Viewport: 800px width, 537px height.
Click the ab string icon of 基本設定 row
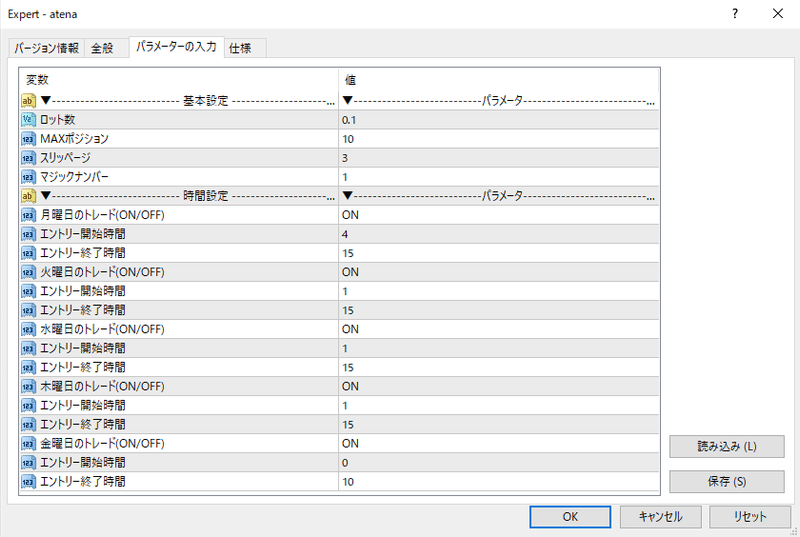coord(28,101)
